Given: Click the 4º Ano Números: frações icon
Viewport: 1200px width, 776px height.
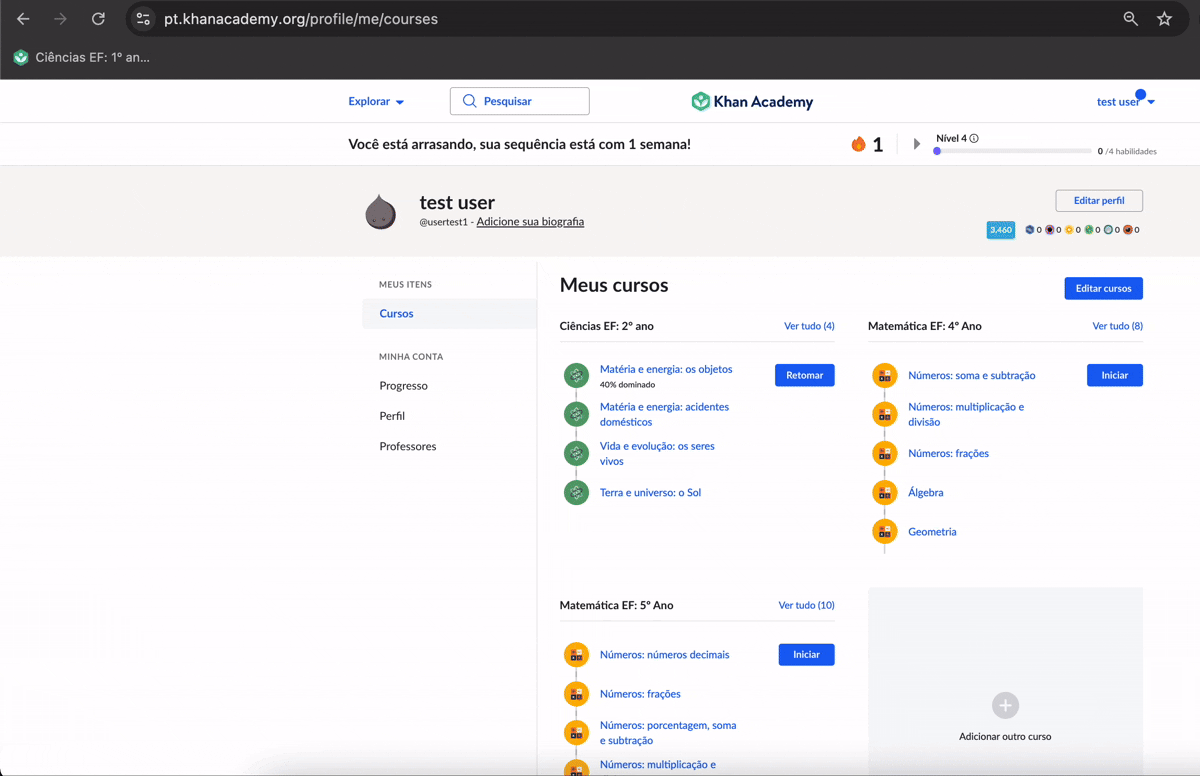Looking at the screenshot, I should 885,453.
